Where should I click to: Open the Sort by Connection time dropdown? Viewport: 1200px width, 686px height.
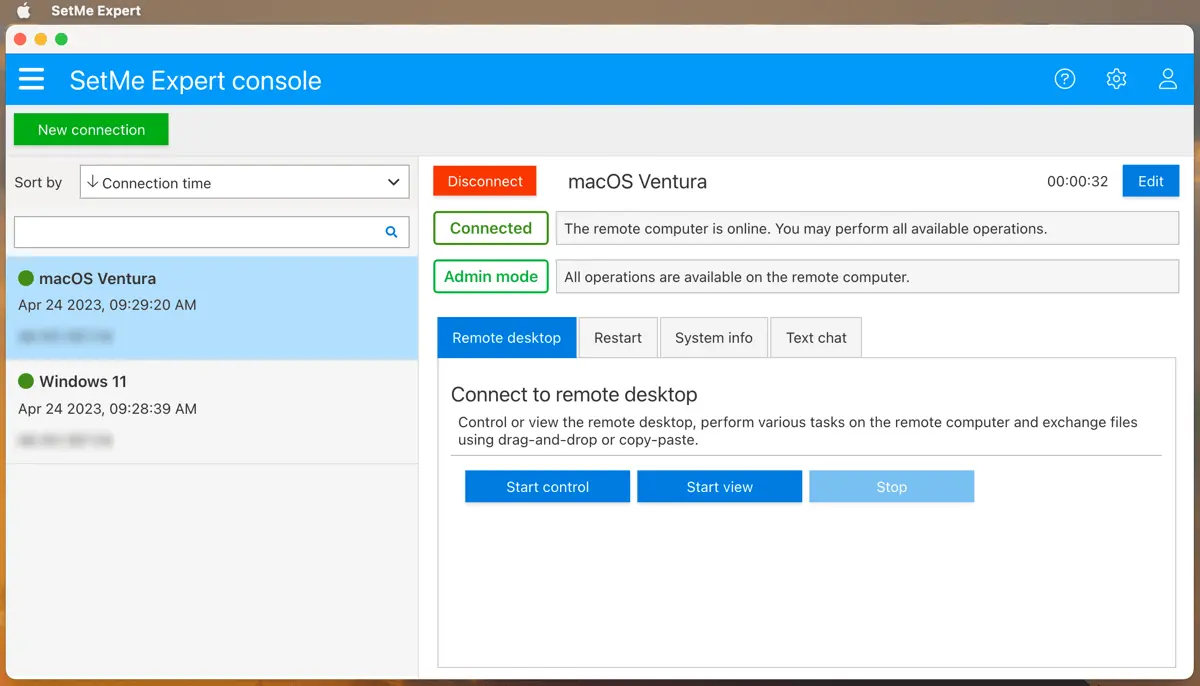[245, 183]
